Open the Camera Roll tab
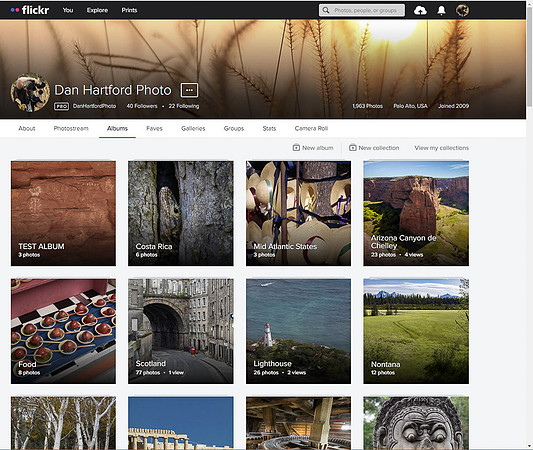Screen dimensions: 533x450 click(x=311, y=128)
